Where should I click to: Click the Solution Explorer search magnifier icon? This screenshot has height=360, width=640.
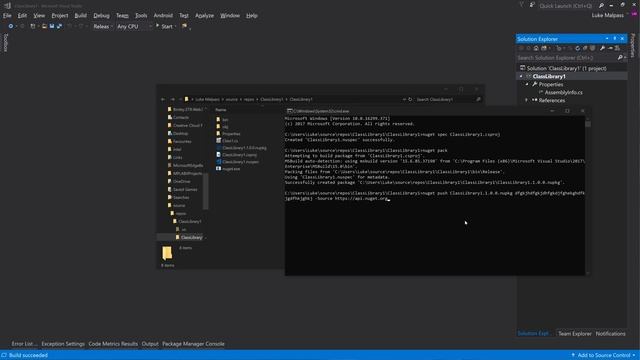pos(620,58)
